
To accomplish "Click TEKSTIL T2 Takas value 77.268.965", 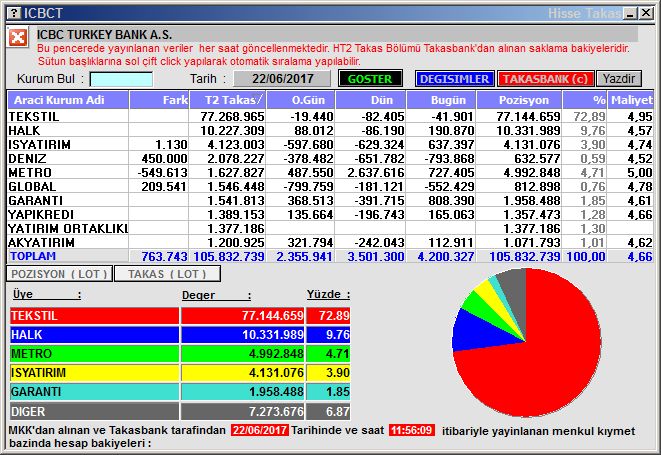I will 232,116.
